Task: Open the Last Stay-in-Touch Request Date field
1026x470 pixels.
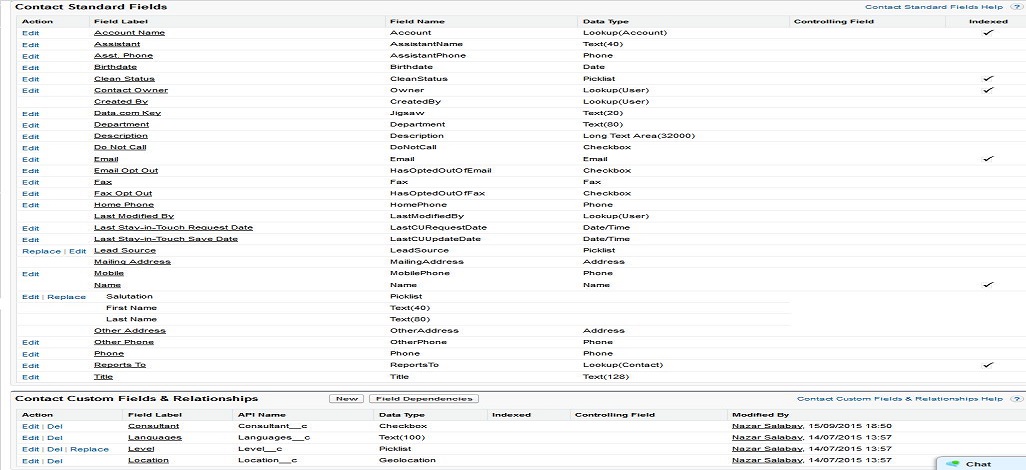Action: point(173,228)
